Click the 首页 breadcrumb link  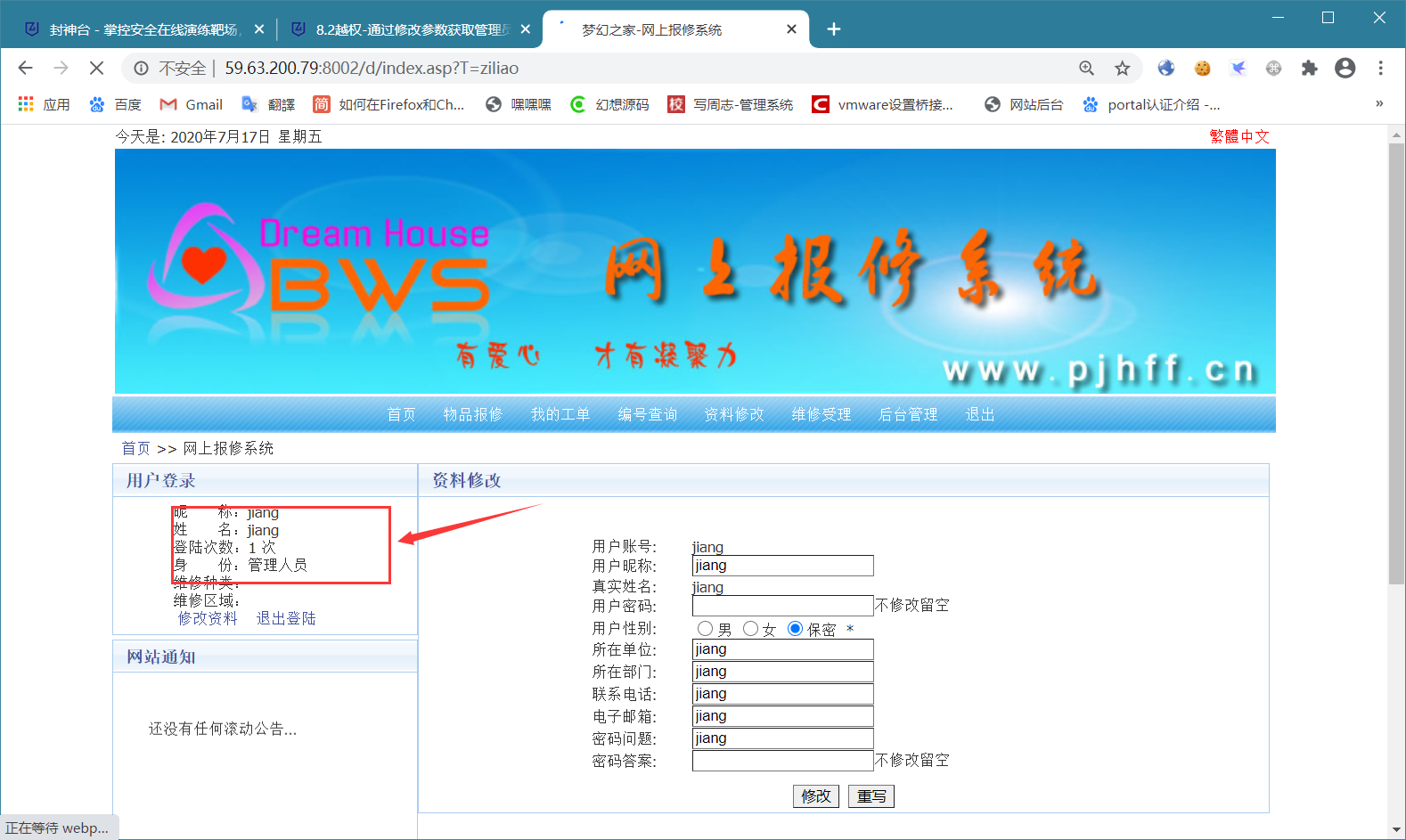click(136, 448)
